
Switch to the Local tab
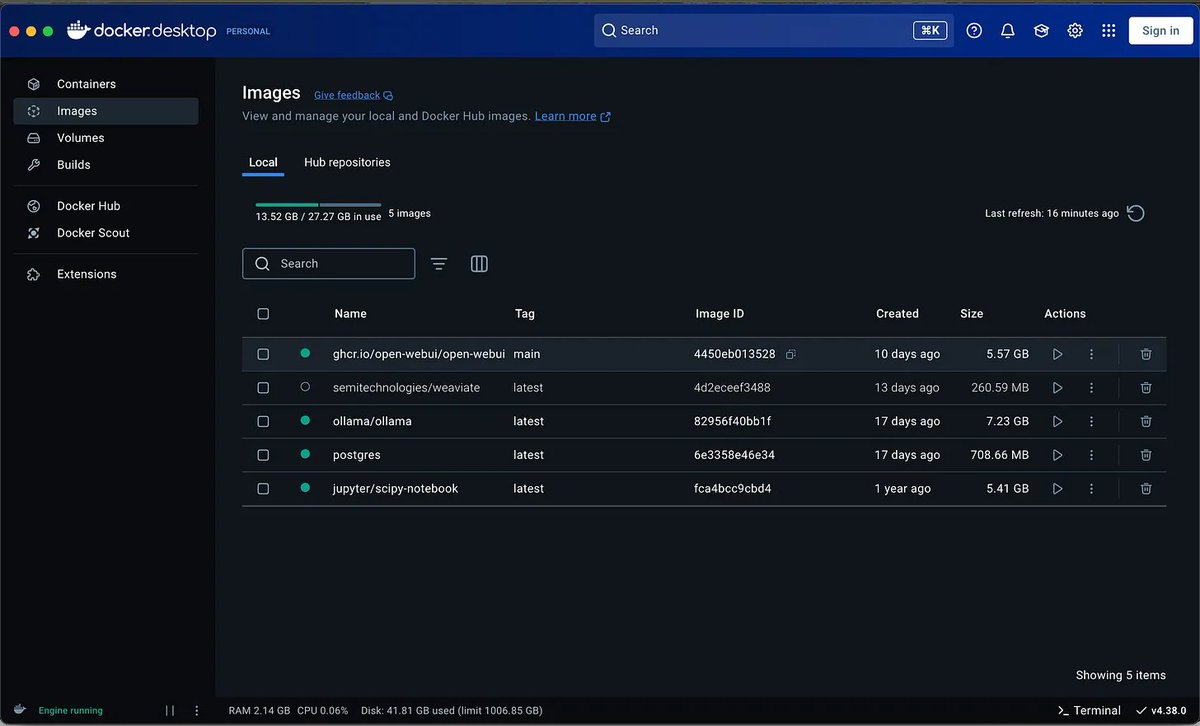[263, 162]
